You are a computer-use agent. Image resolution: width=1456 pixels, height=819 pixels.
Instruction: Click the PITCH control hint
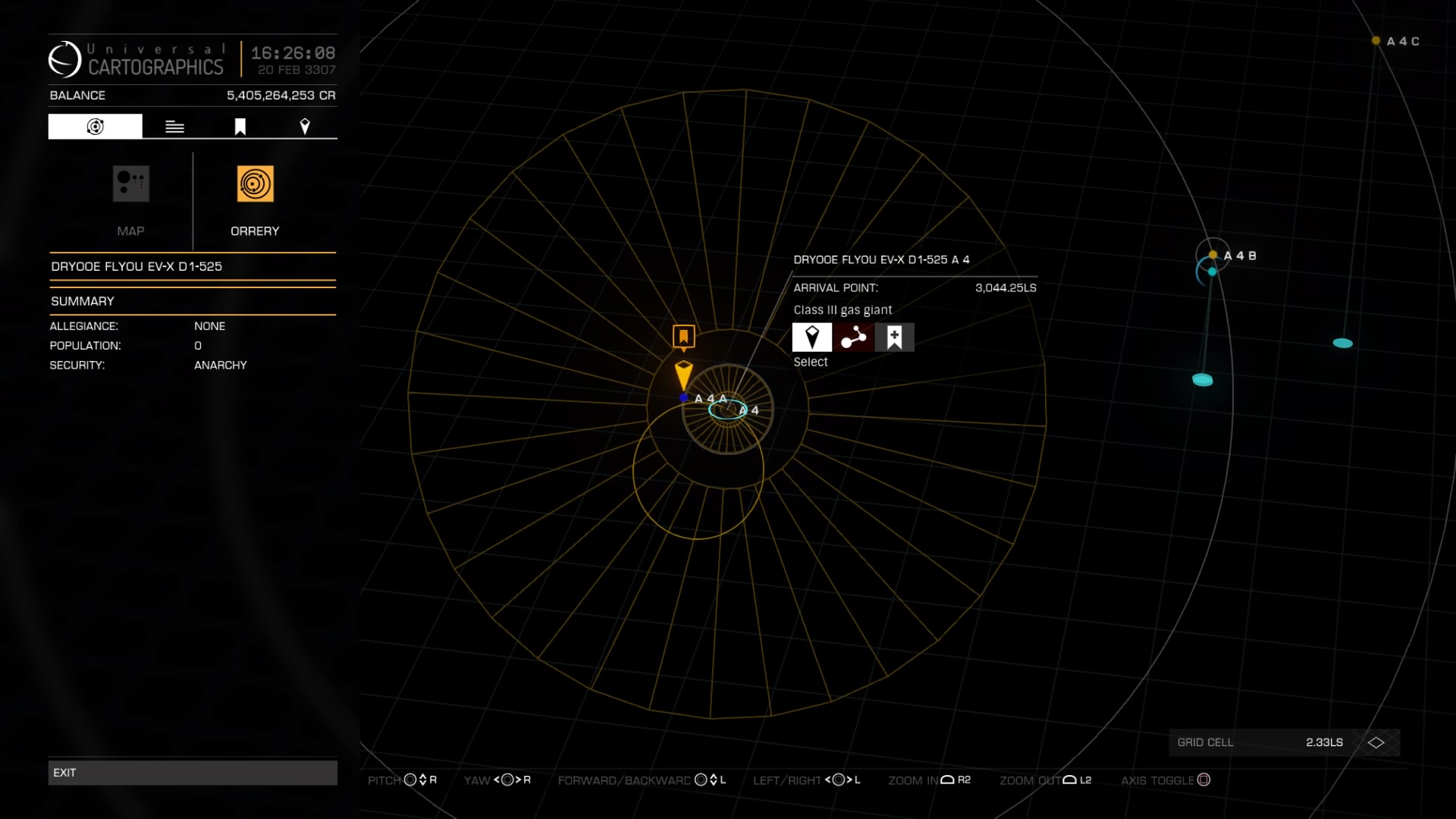tap(402, 780)
